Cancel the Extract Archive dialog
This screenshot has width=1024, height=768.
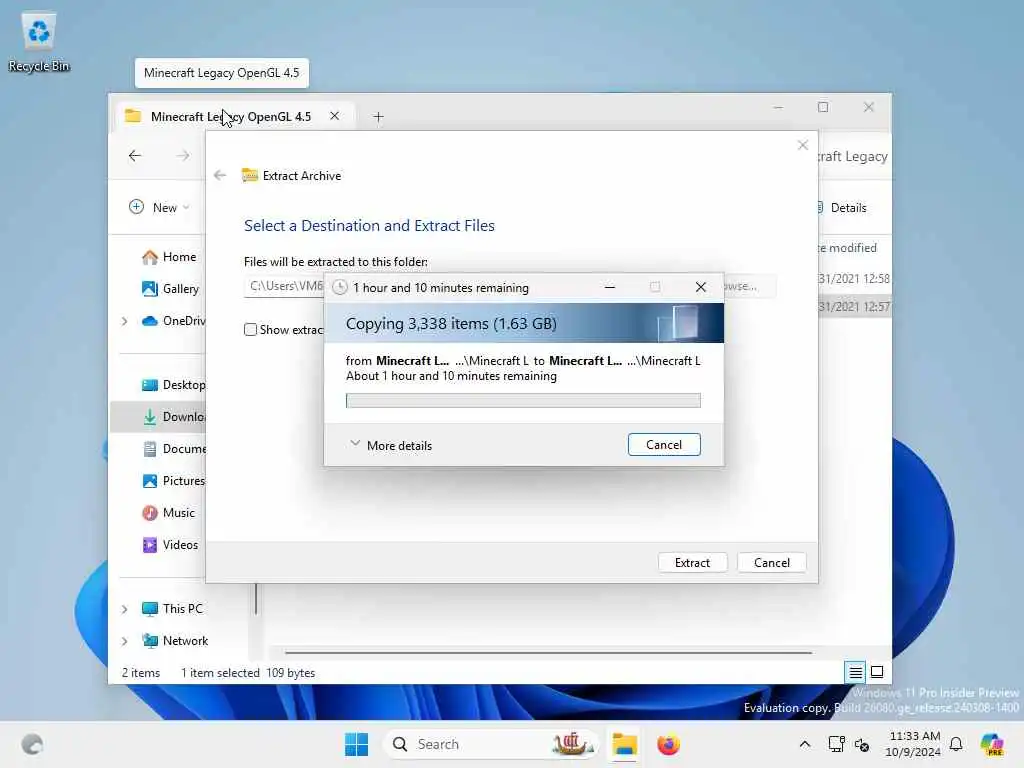click(x=771, y=562)
